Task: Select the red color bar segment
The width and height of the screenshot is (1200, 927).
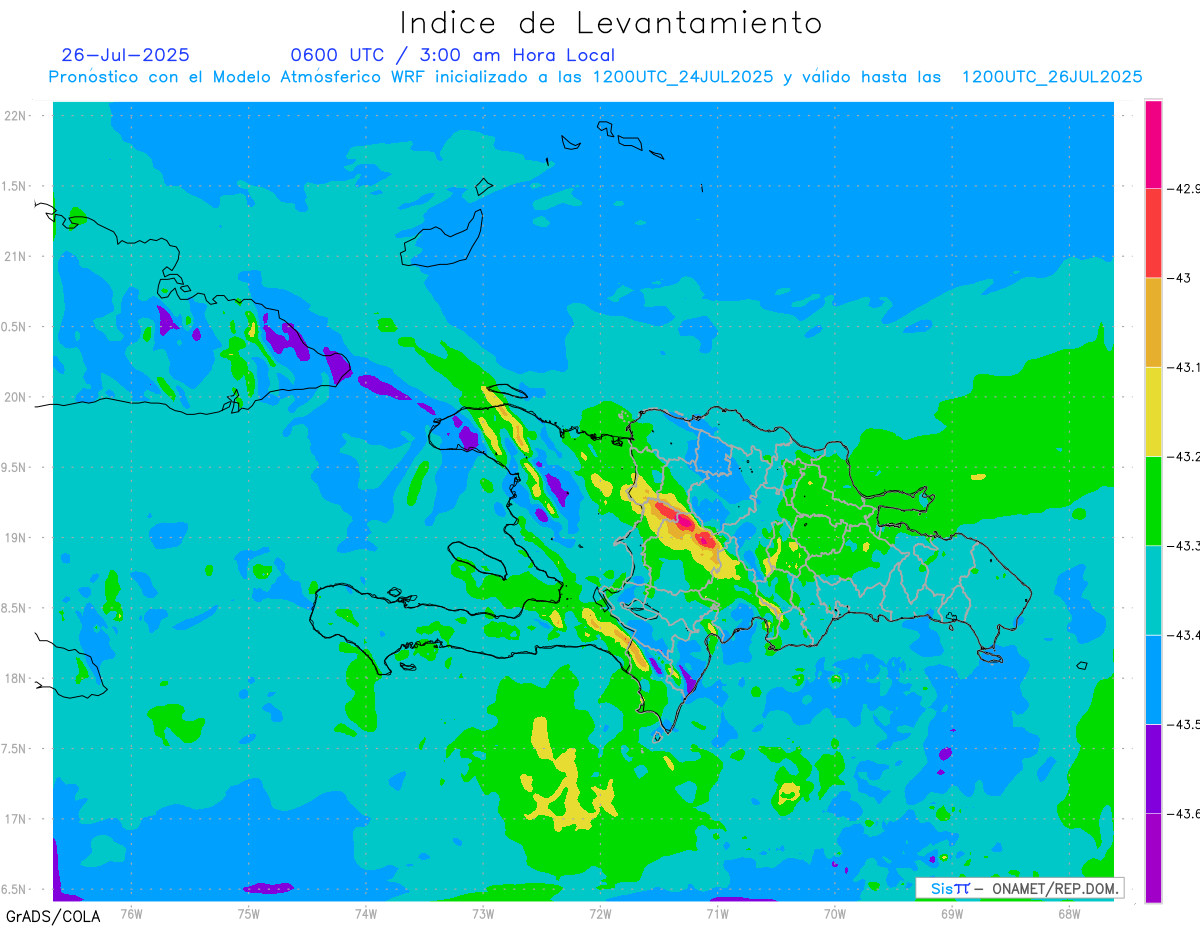Action: [x=1153, y=233]
